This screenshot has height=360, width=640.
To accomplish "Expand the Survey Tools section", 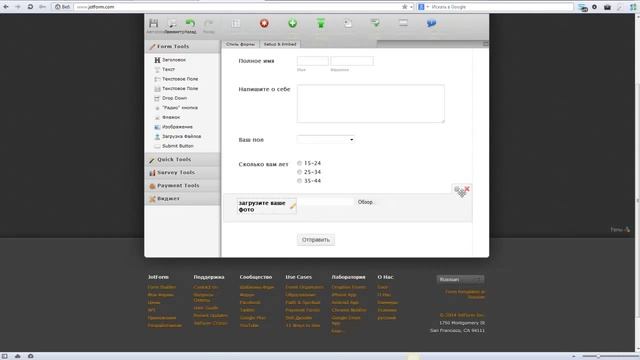I will click(182, 173).
